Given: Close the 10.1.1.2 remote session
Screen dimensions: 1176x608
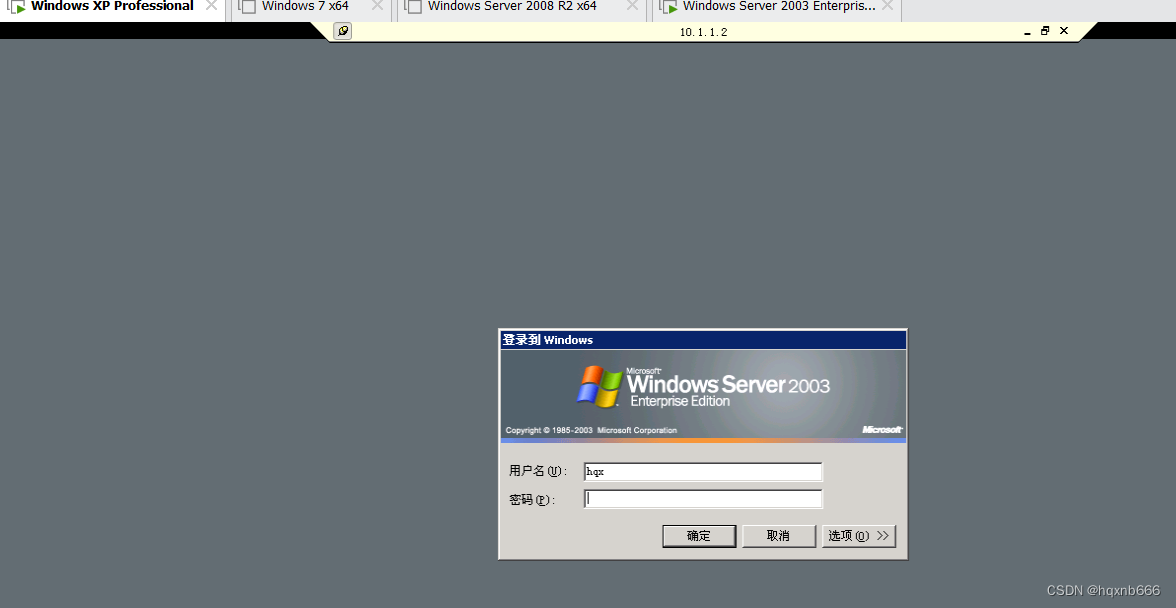Looking at the screenshot, I should (x=1064, y=31).
